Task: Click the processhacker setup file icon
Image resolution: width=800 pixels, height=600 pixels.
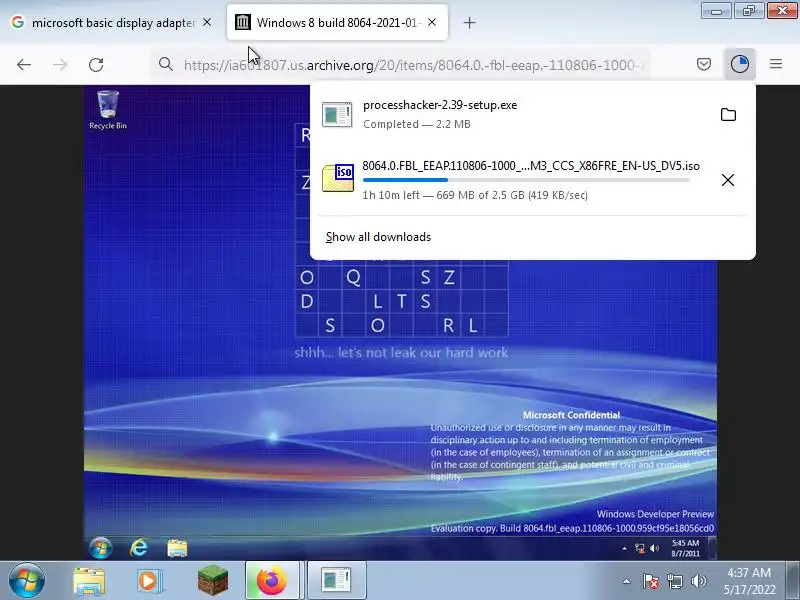Action: tap(337, 114)
